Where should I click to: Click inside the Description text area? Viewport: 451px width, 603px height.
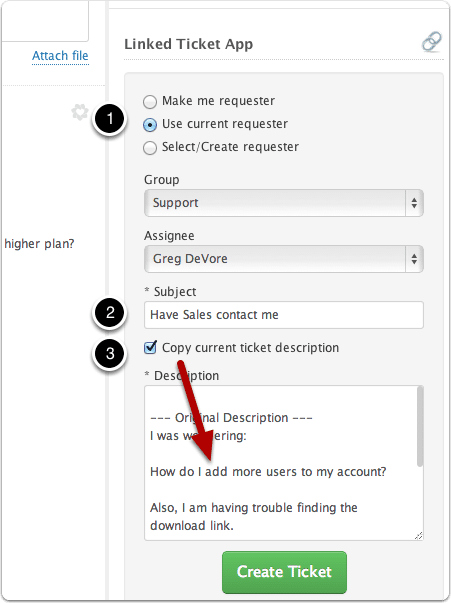[281, 463]
